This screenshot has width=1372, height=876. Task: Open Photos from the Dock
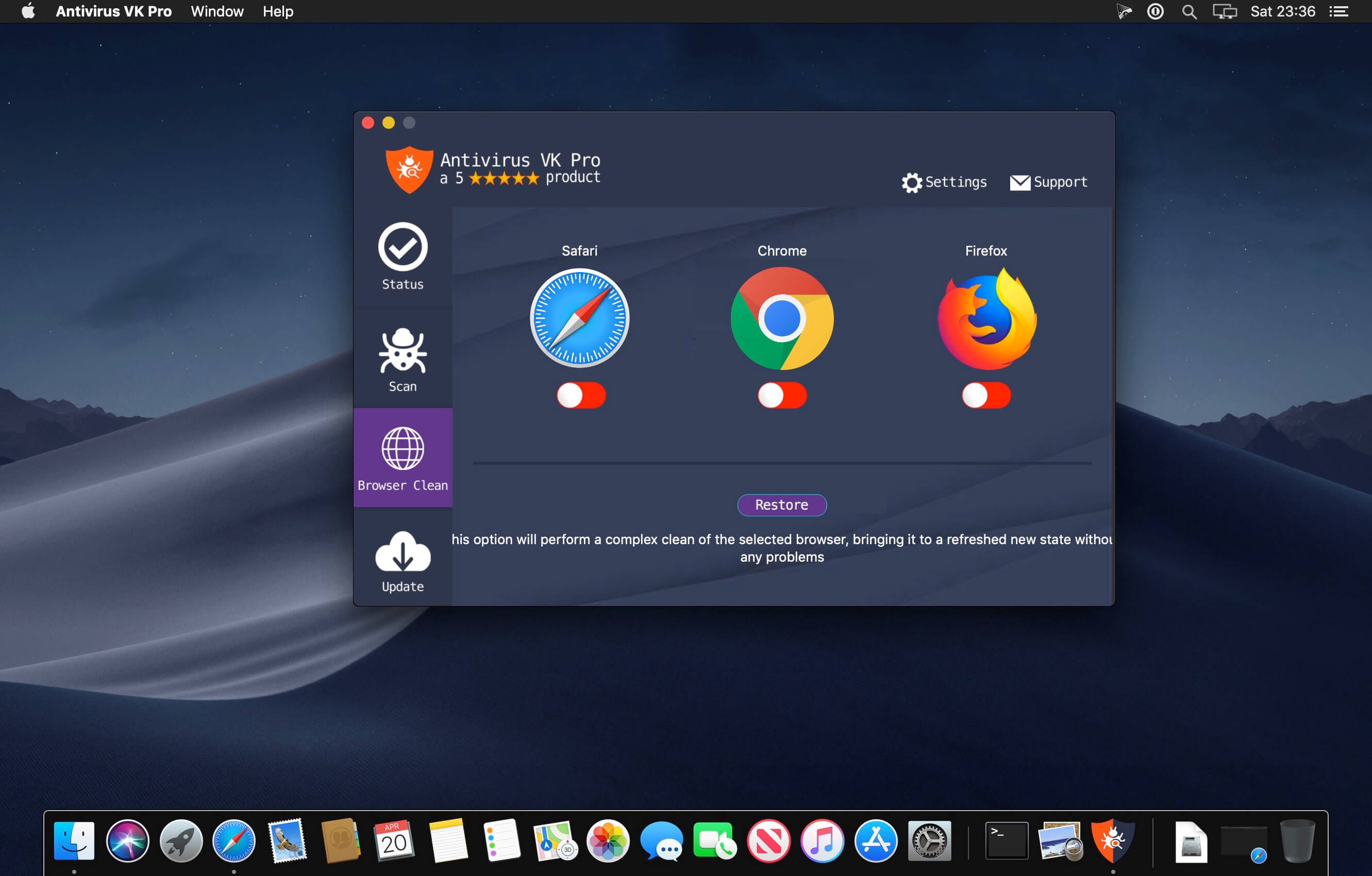[x=608, y=840]
